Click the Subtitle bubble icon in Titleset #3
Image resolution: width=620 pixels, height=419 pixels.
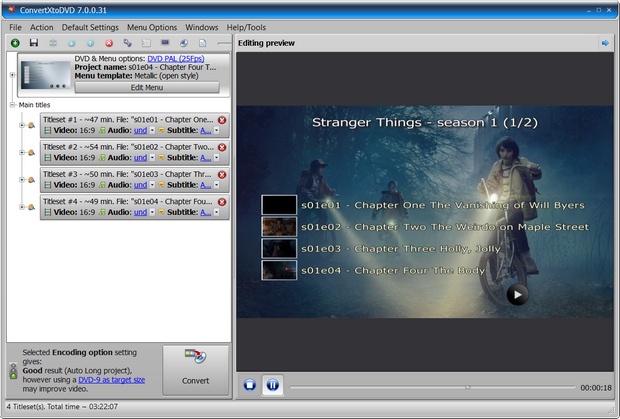(161, 185)
